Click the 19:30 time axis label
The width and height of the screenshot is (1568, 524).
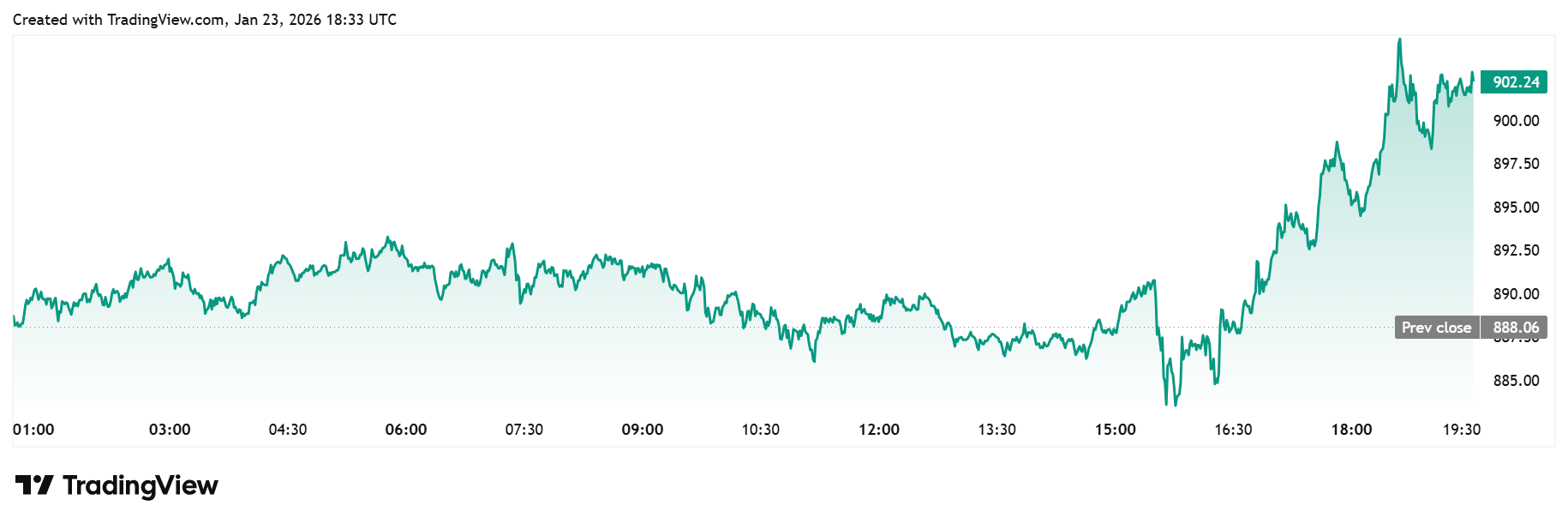click(x=1462, y=430)
